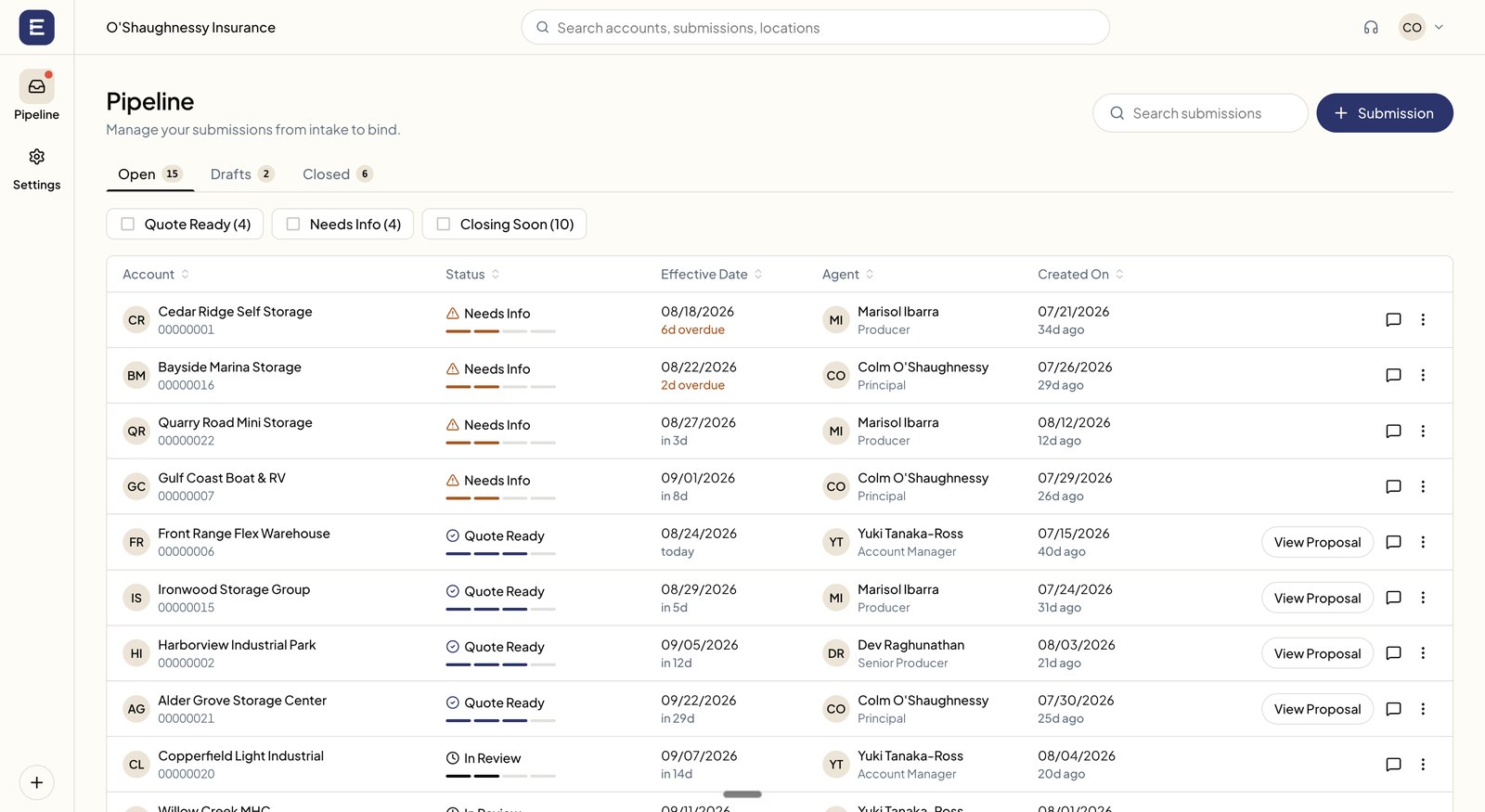Open the Quarry Road Mini Storage account
Viewport: 1485px width, 812px height.
[x=235, y=423]
